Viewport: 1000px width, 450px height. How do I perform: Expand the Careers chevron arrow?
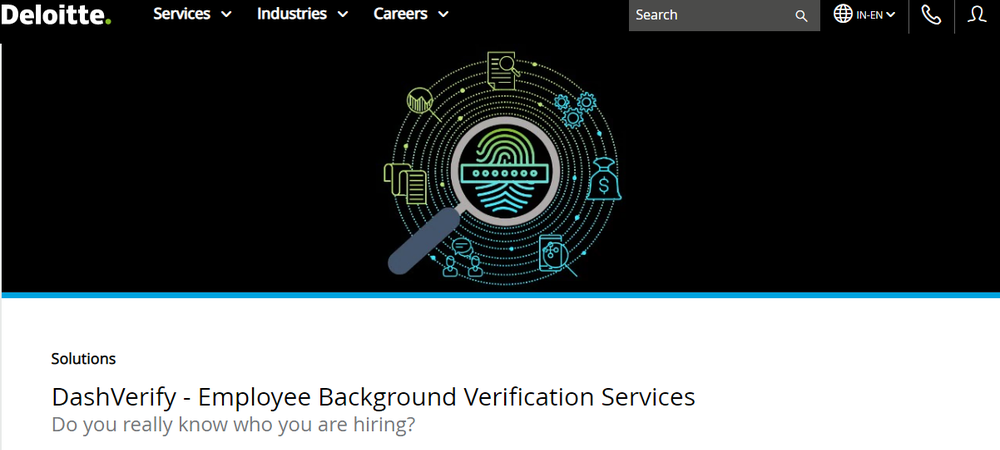coord(443,15)
